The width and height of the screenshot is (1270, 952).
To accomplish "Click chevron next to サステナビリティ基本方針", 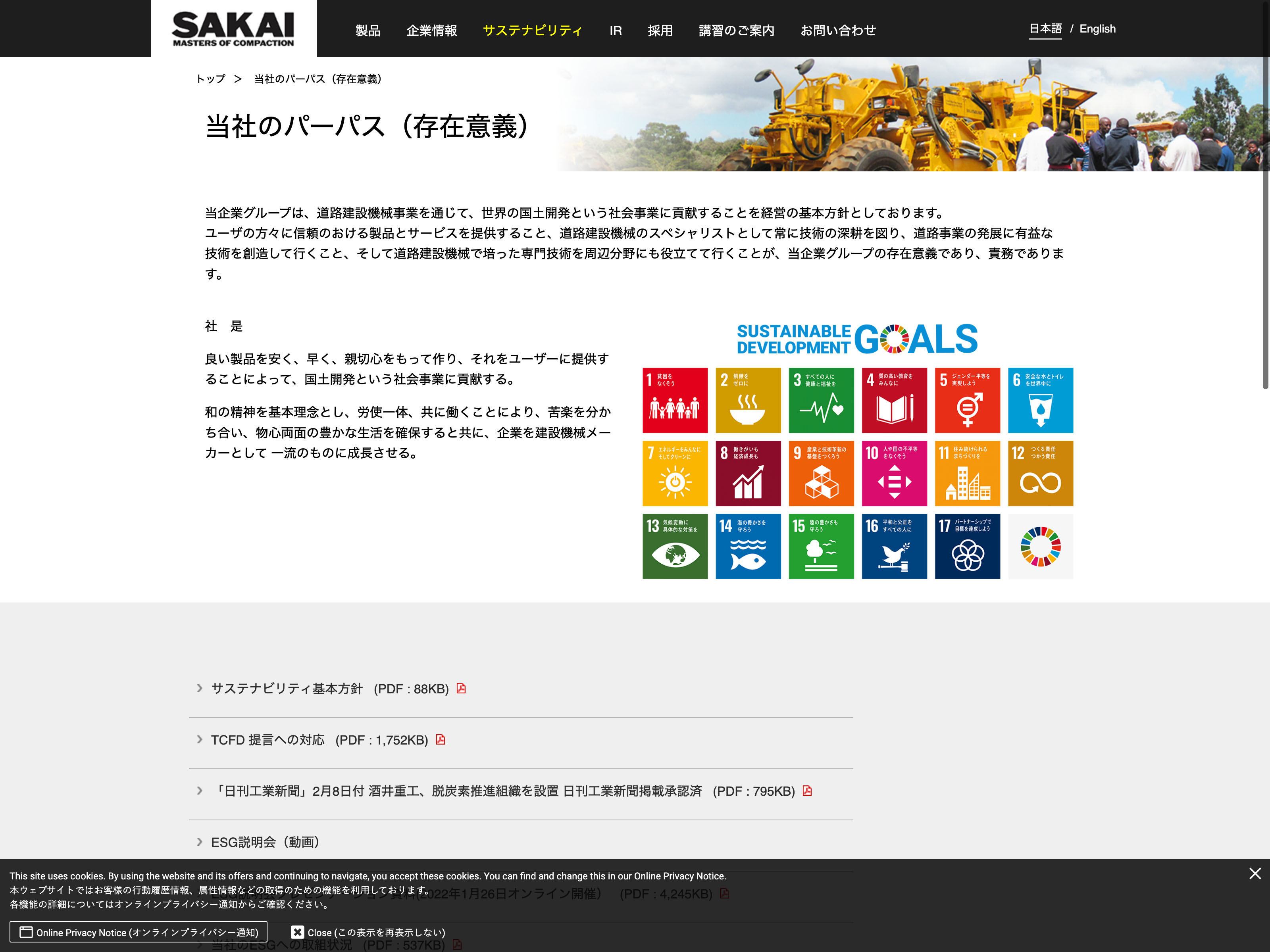I will pyautogui.click(x=200, y=688).
